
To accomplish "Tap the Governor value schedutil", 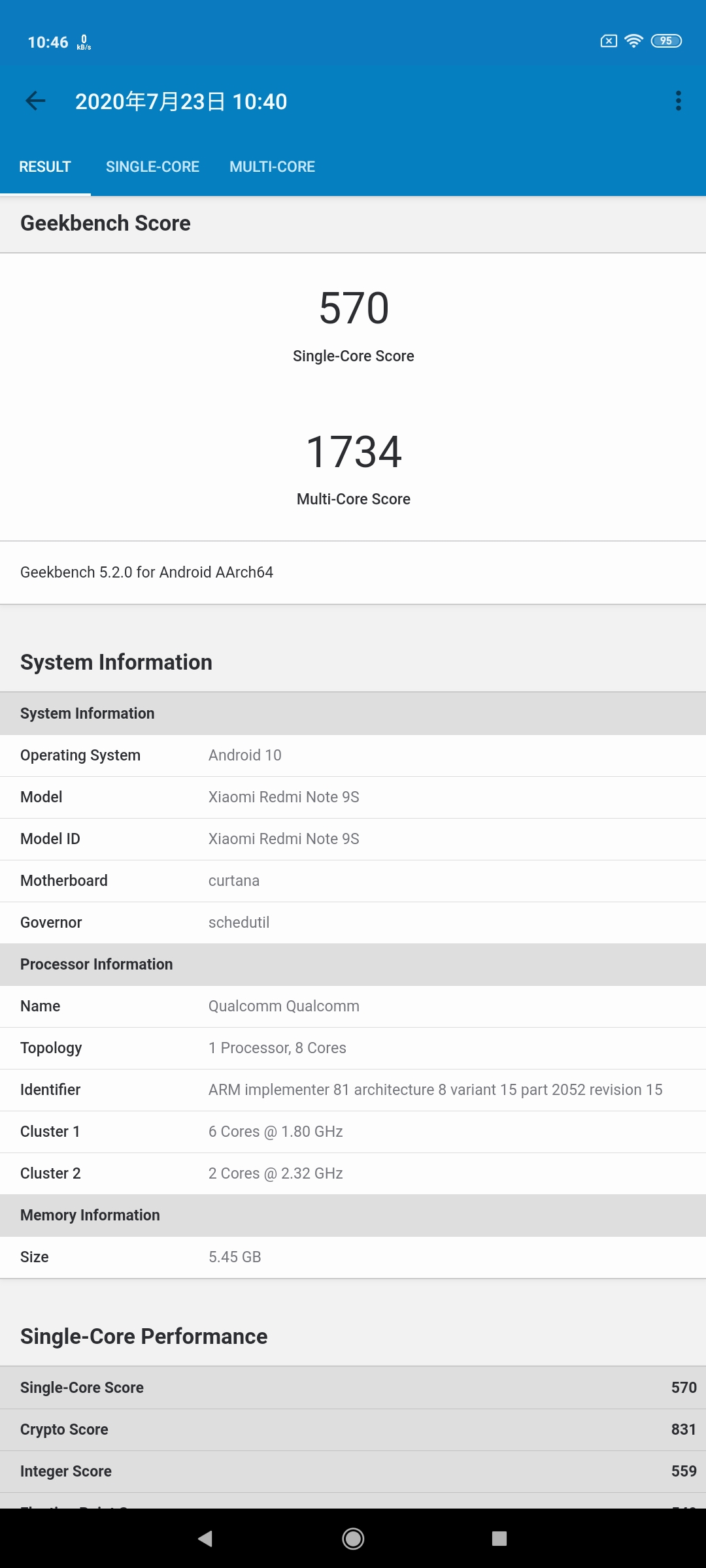I will pos(239,923).
